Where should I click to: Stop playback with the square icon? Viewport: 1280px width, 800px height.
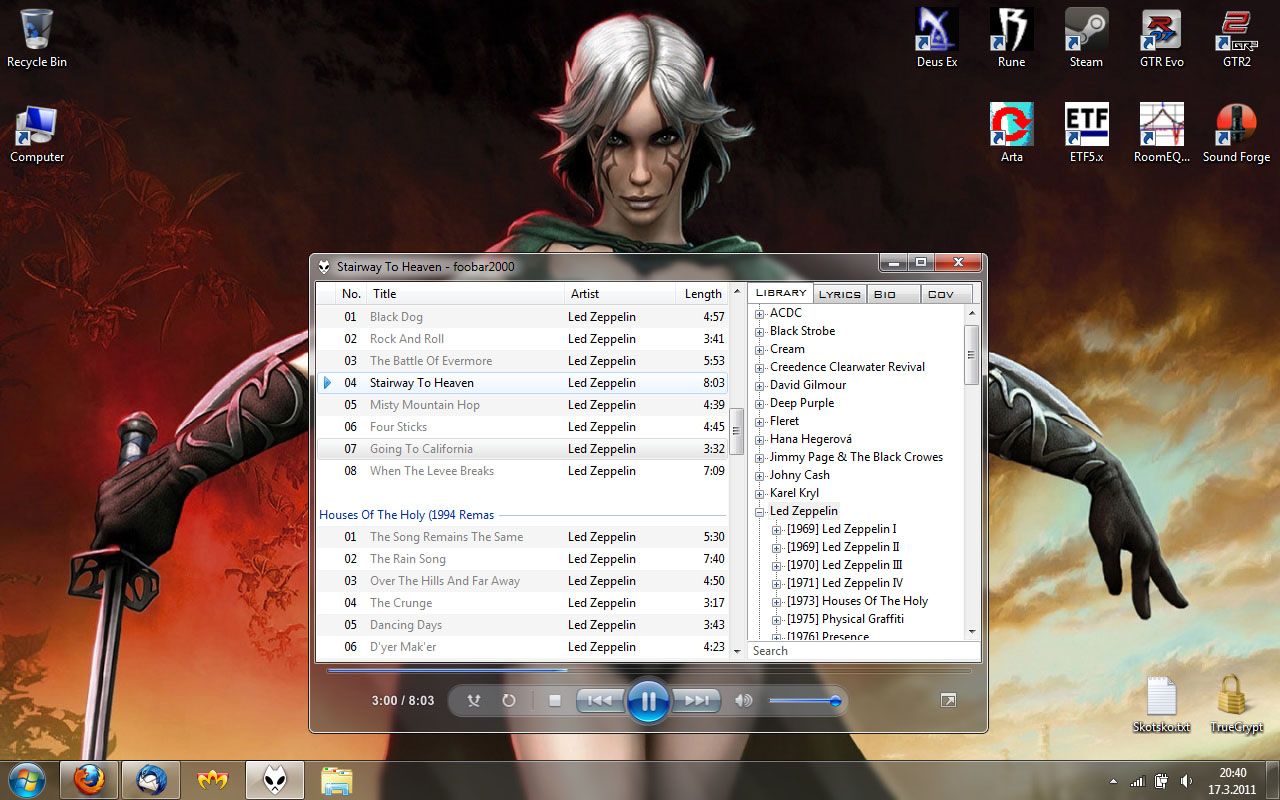pyautogui.click(x=555, y=701)
